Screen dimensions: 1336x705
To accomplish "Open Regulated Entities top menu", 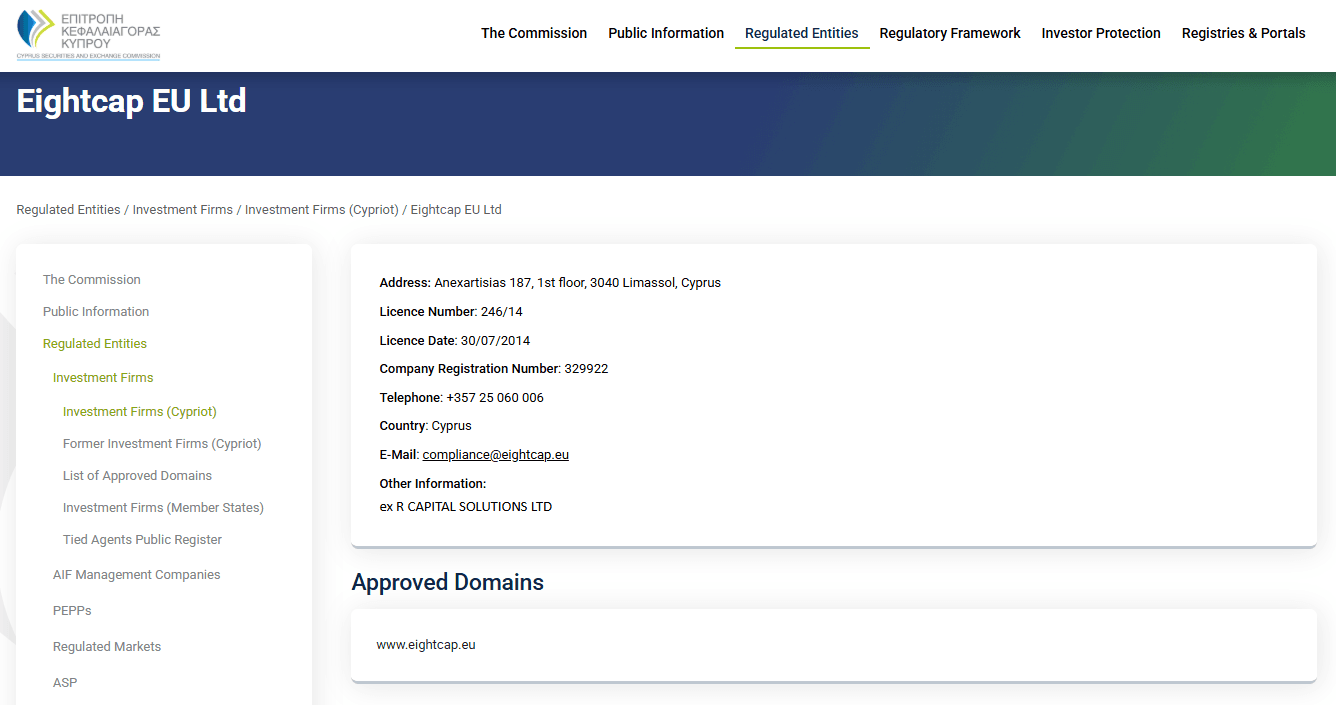I will point(802,33).
